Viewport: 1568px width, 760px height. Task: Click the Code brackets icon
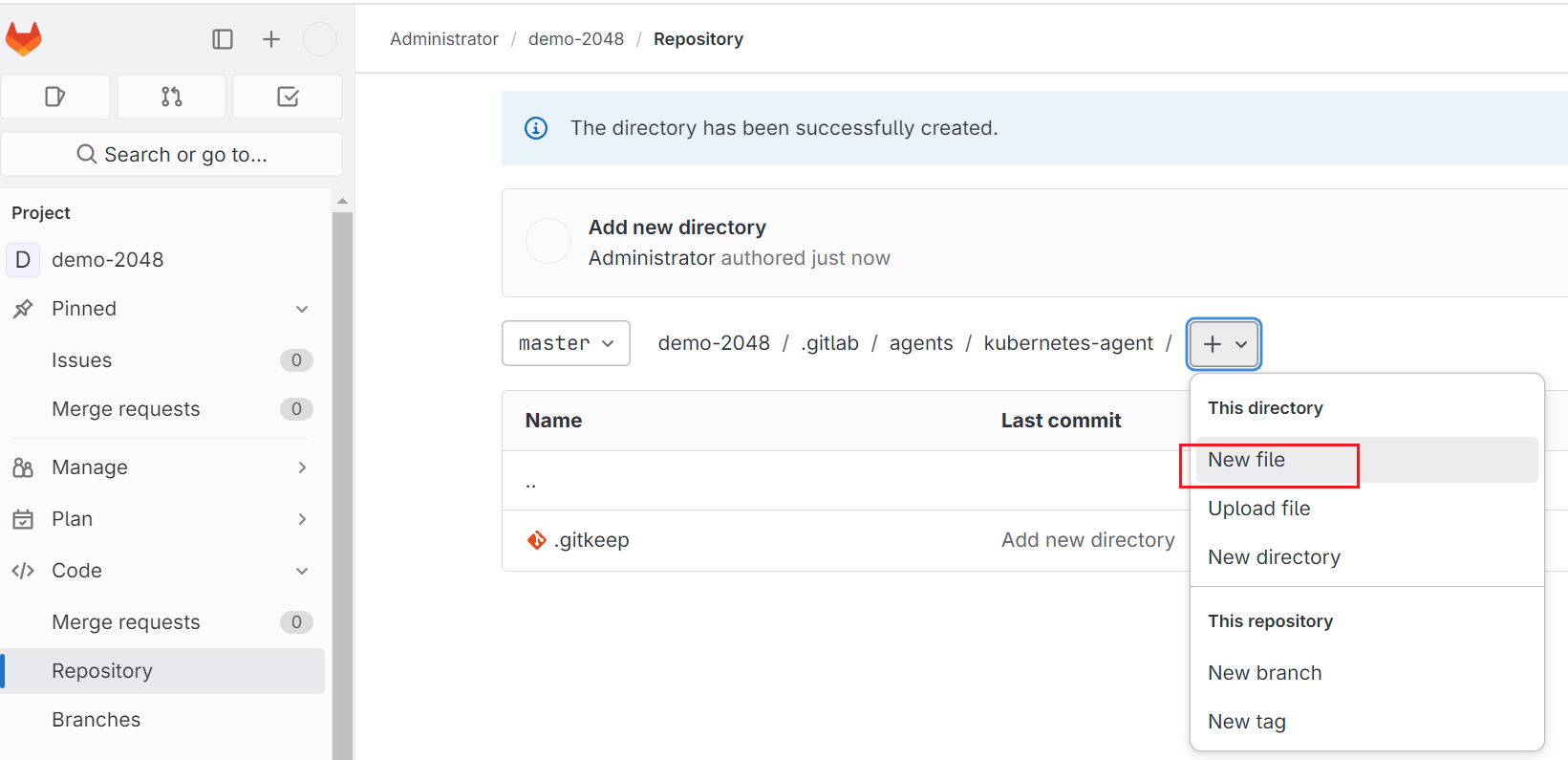coord(23,571)
